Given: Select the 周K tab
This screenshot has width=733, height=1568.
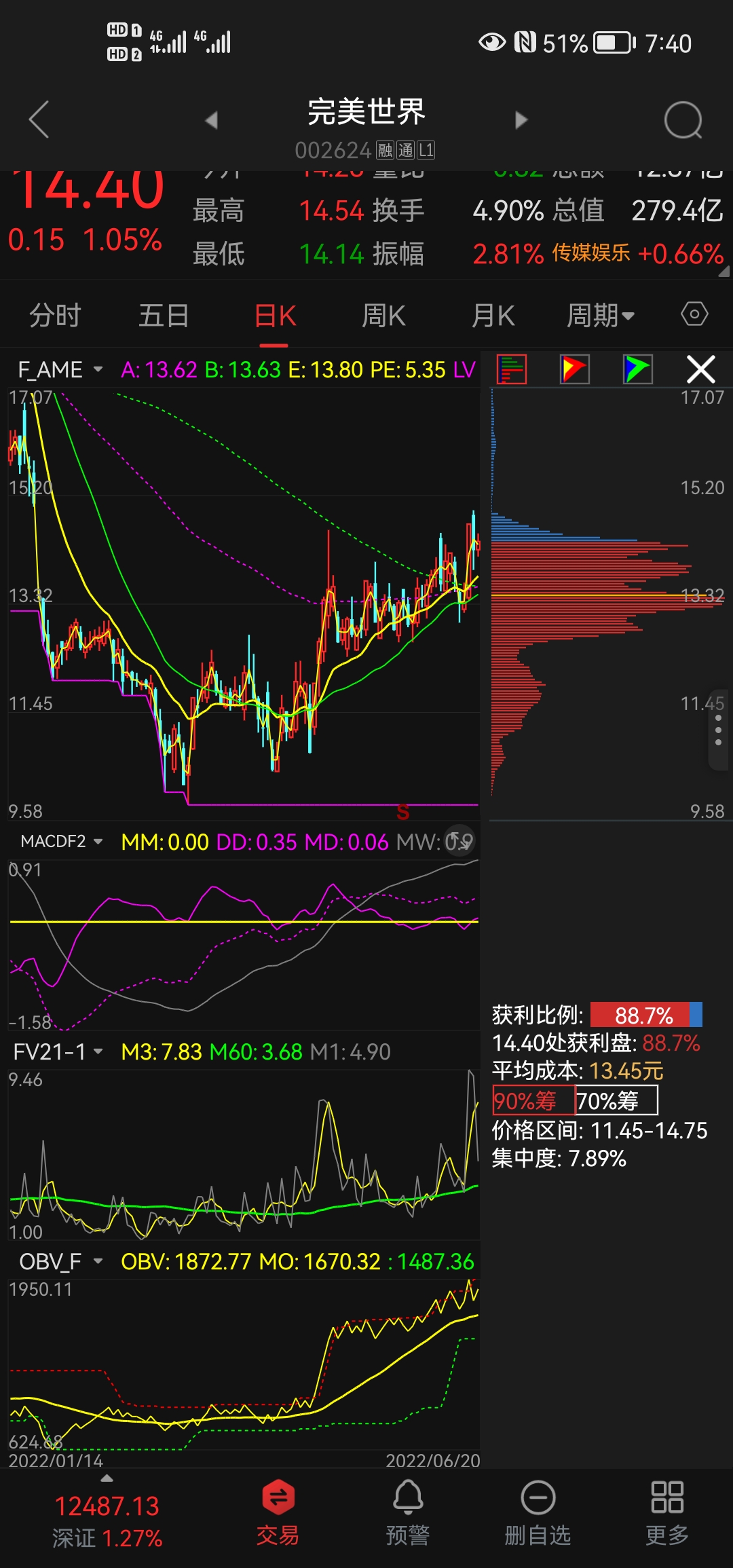Looking at the screenshot, I should 383,316.
